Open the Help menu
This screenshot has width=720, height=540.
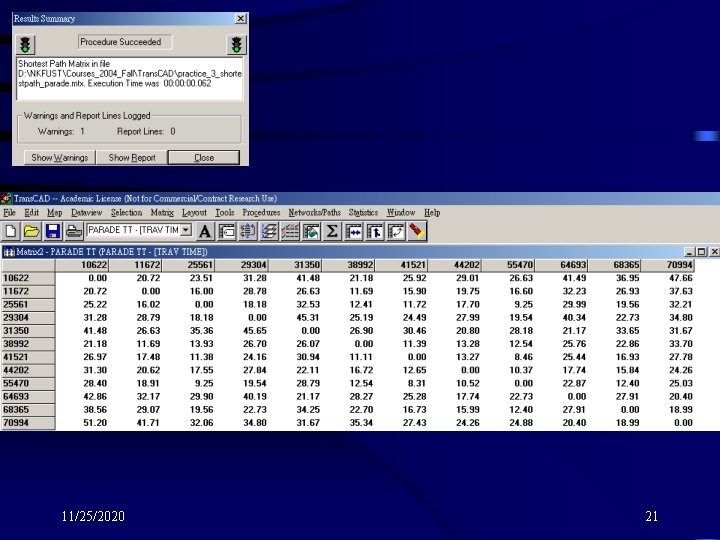tap(432, 213)
